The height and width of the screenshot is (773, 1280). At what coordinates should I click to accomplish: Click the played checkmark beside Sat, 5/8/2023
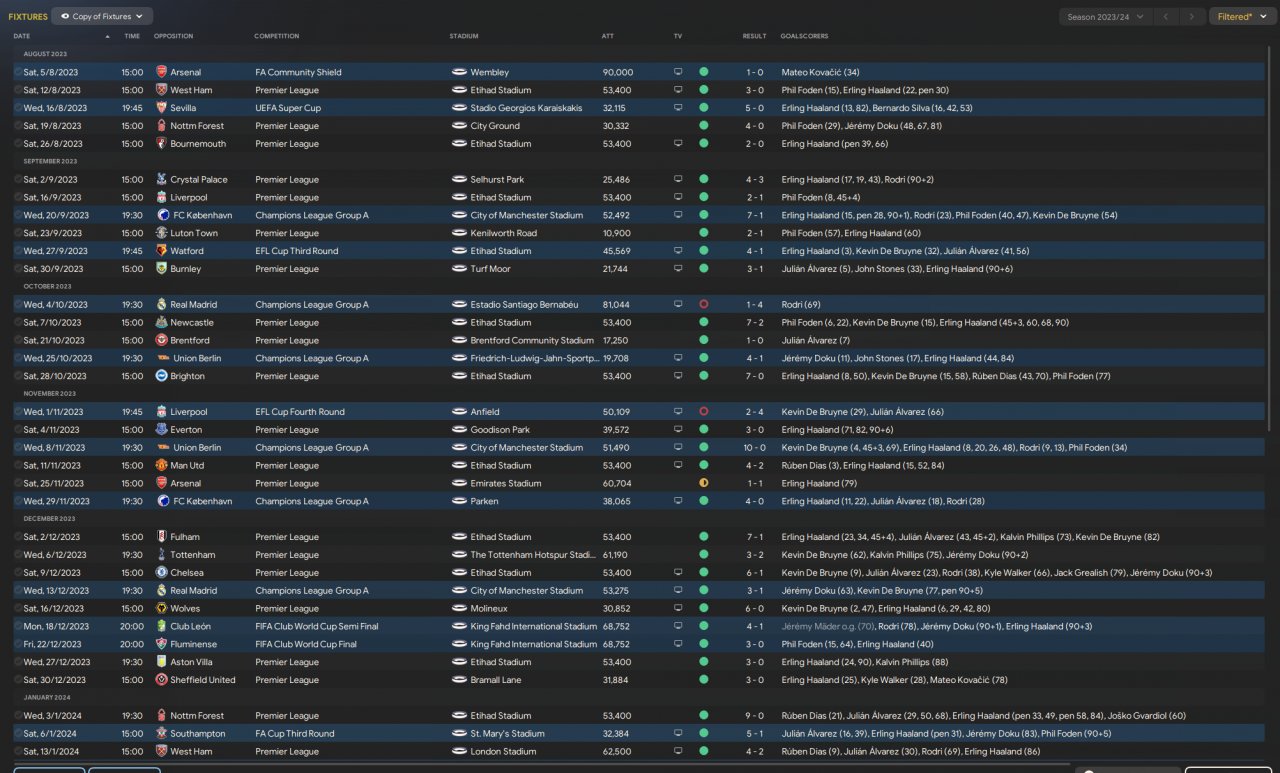pos(18,72)
